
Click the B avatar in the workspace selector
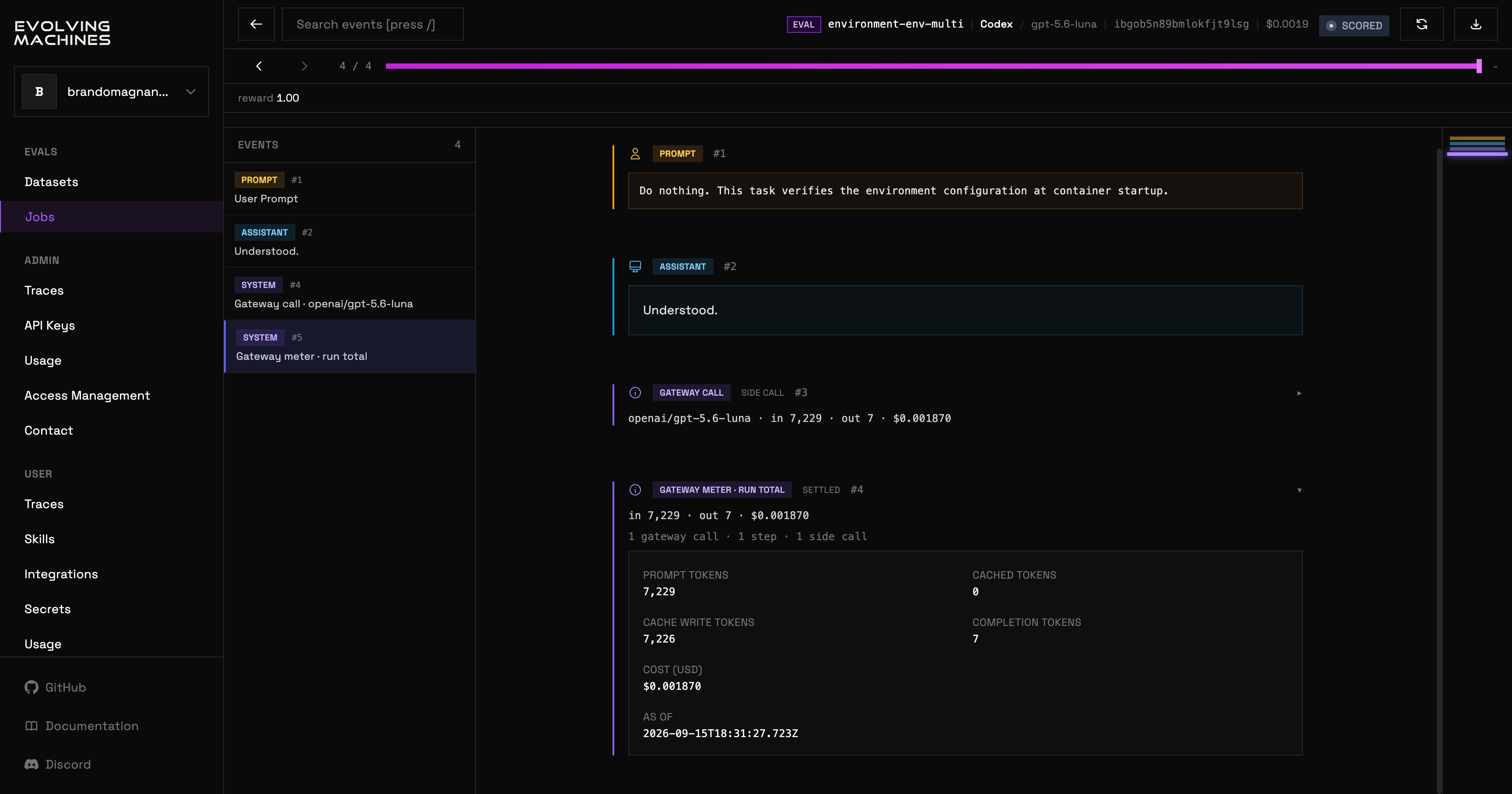click(39, 91)
